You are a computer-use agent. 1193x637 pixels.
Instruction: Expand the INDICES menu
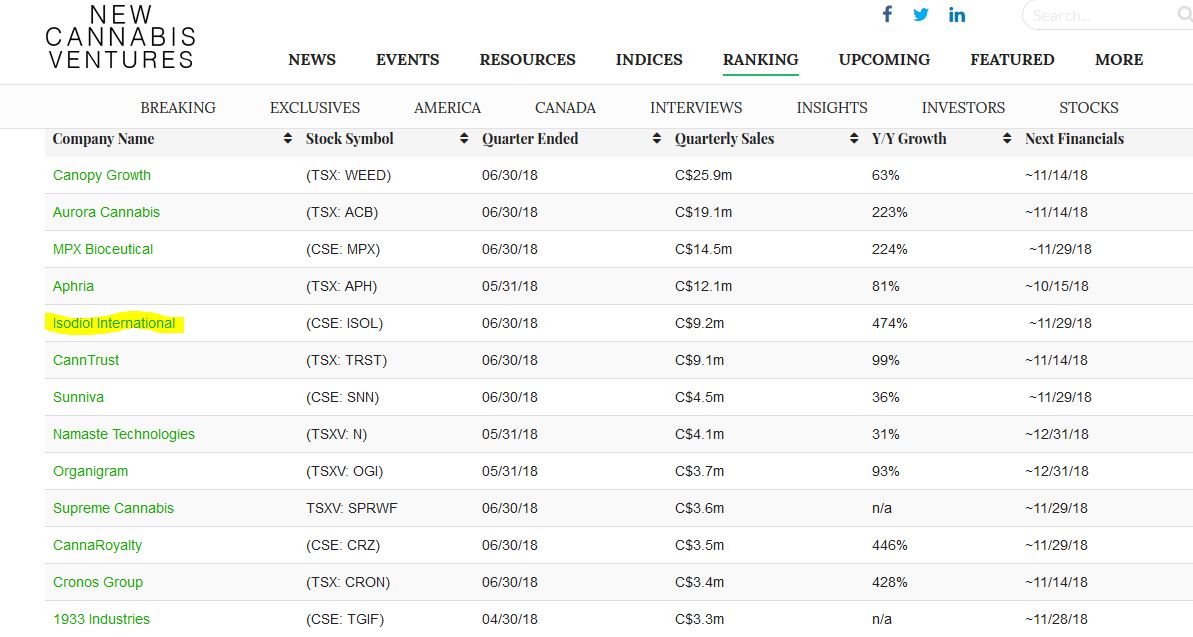point(649,60)
